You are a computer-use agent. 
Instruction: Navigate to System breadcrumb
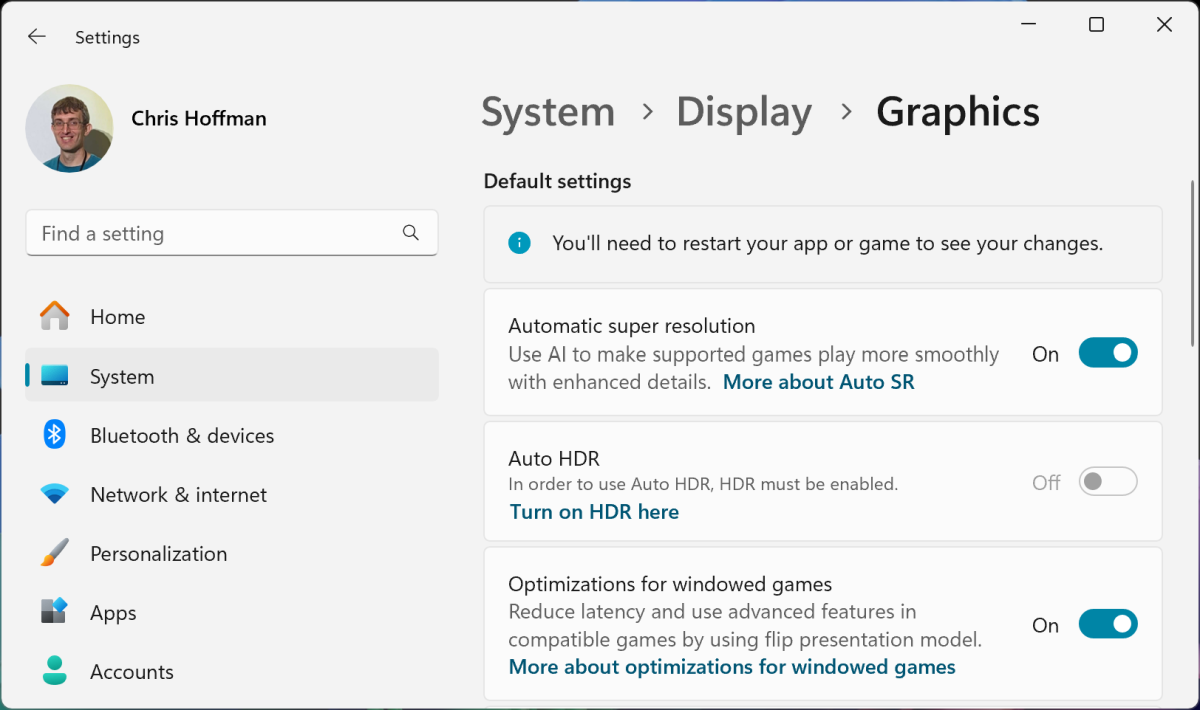pos(548,112)
